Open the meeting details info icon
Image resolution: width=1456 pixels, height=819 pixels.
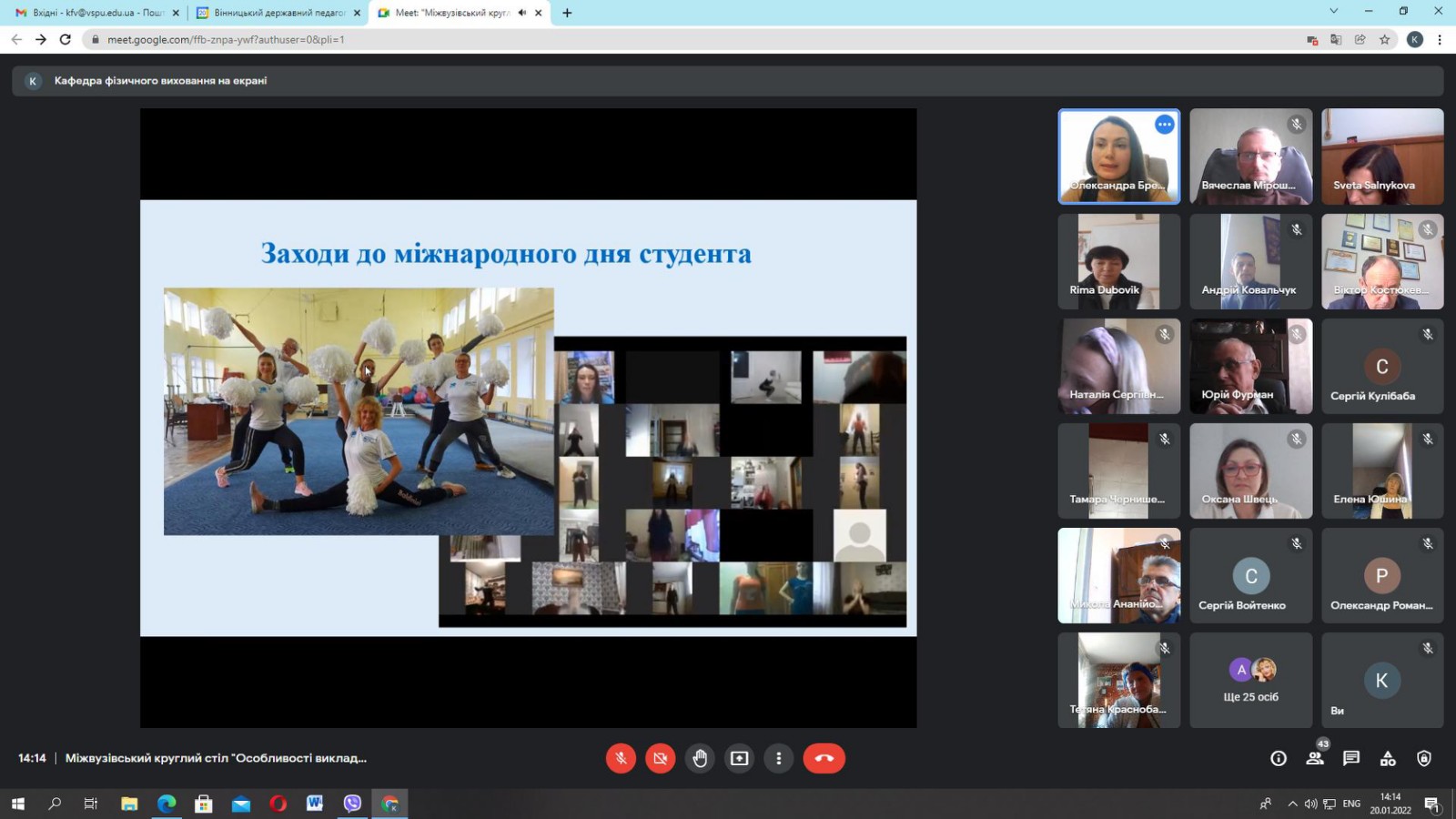pos(1279,758)
